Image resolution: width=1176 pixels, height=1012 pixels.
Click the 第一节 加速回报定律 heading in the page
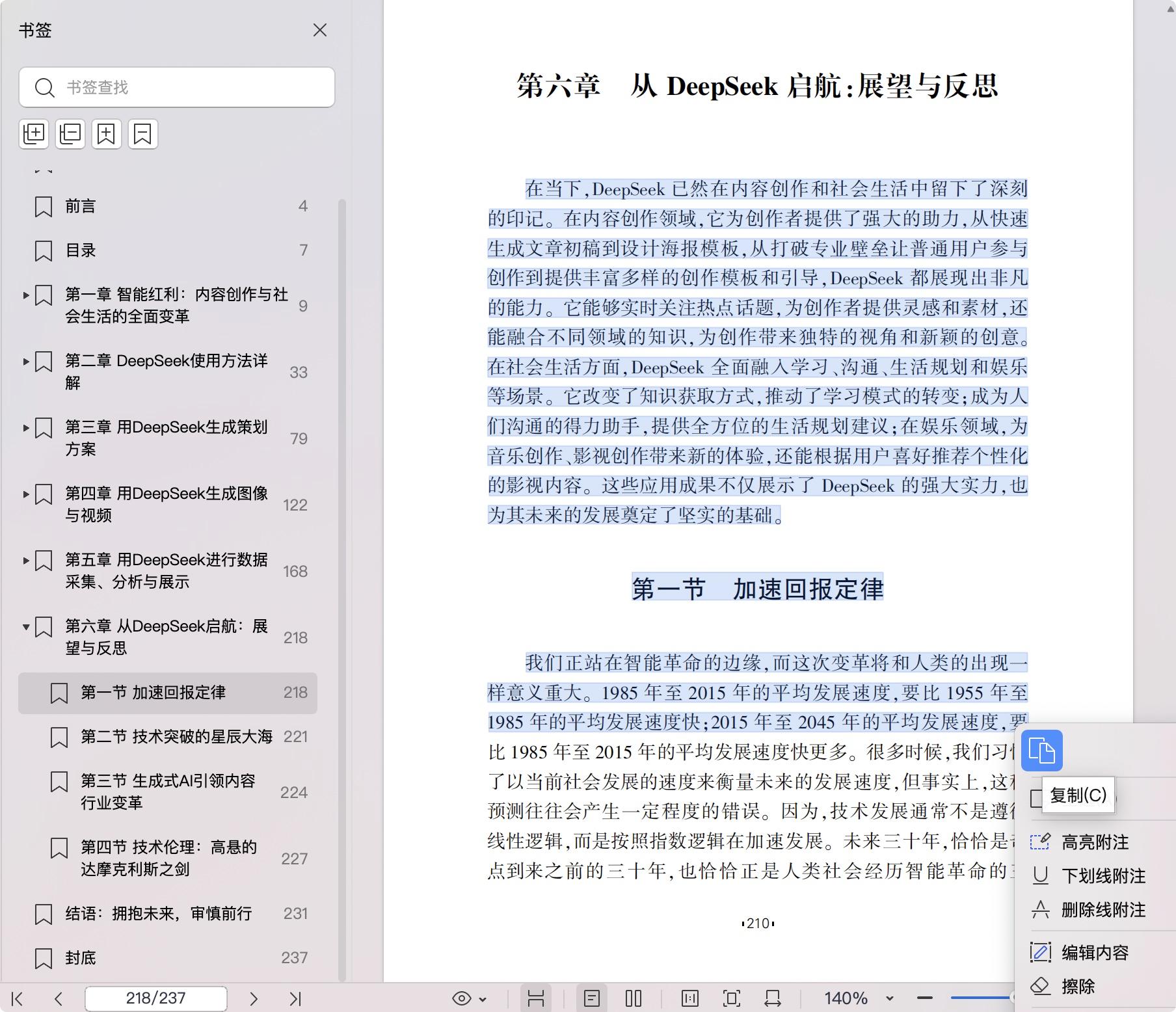(x=758, y=589)
